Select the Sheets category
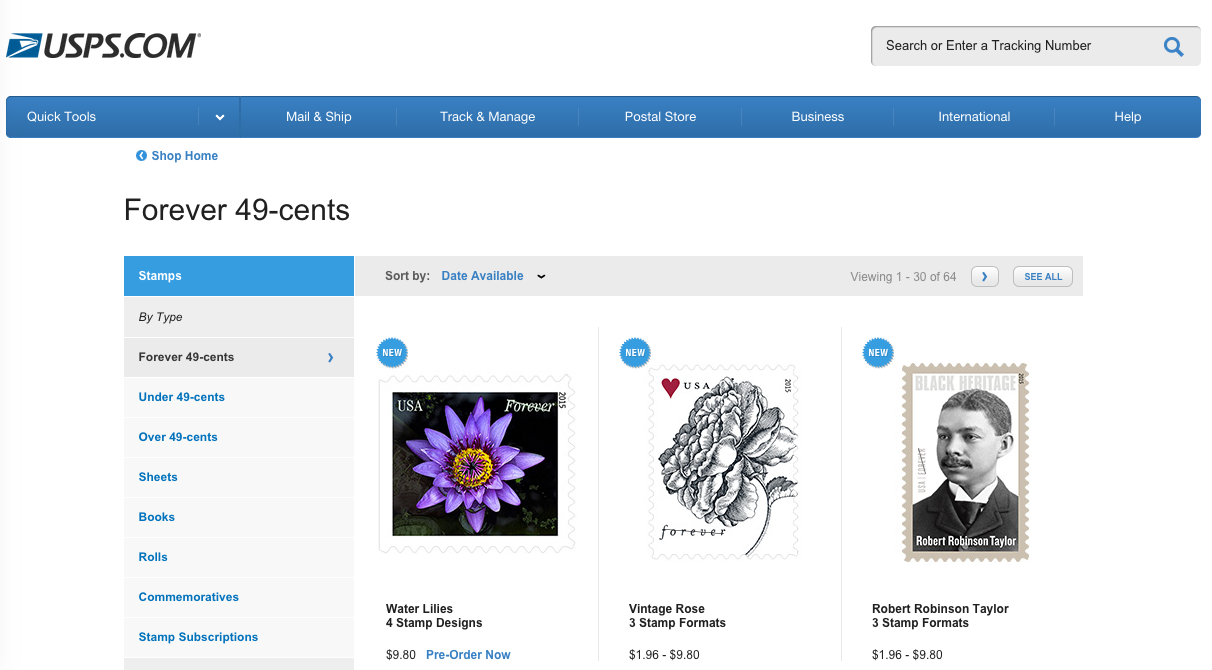Screen dimensions: 1212x670 click(x=239, y=477)
